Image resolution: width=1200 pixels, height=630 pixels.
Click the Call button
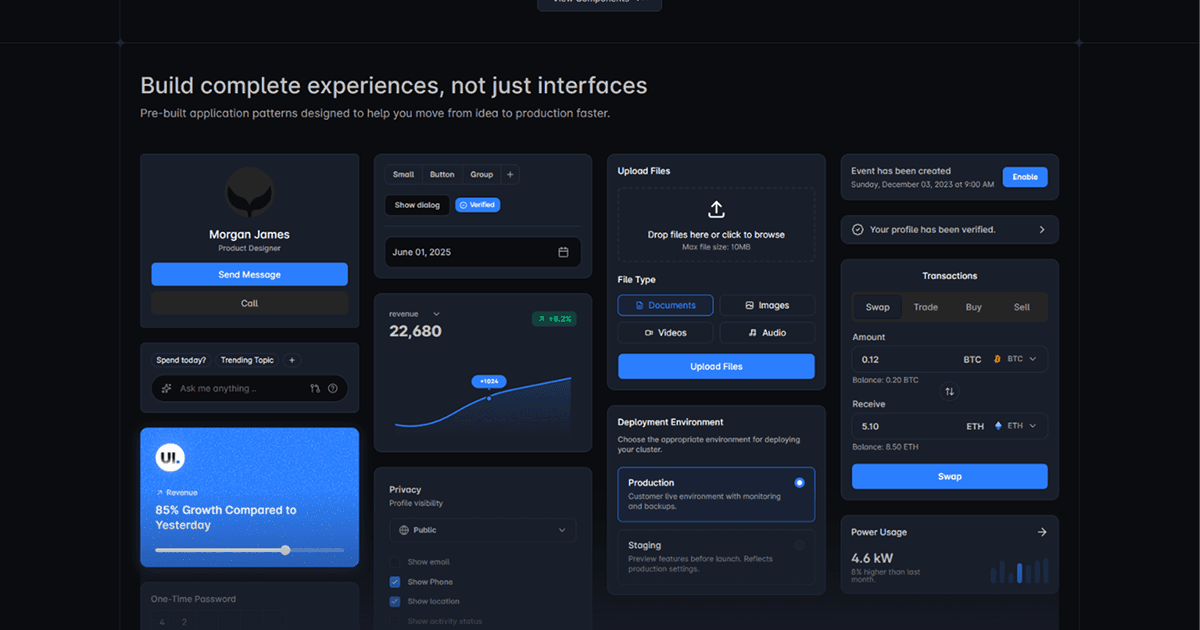pos(250,303)
